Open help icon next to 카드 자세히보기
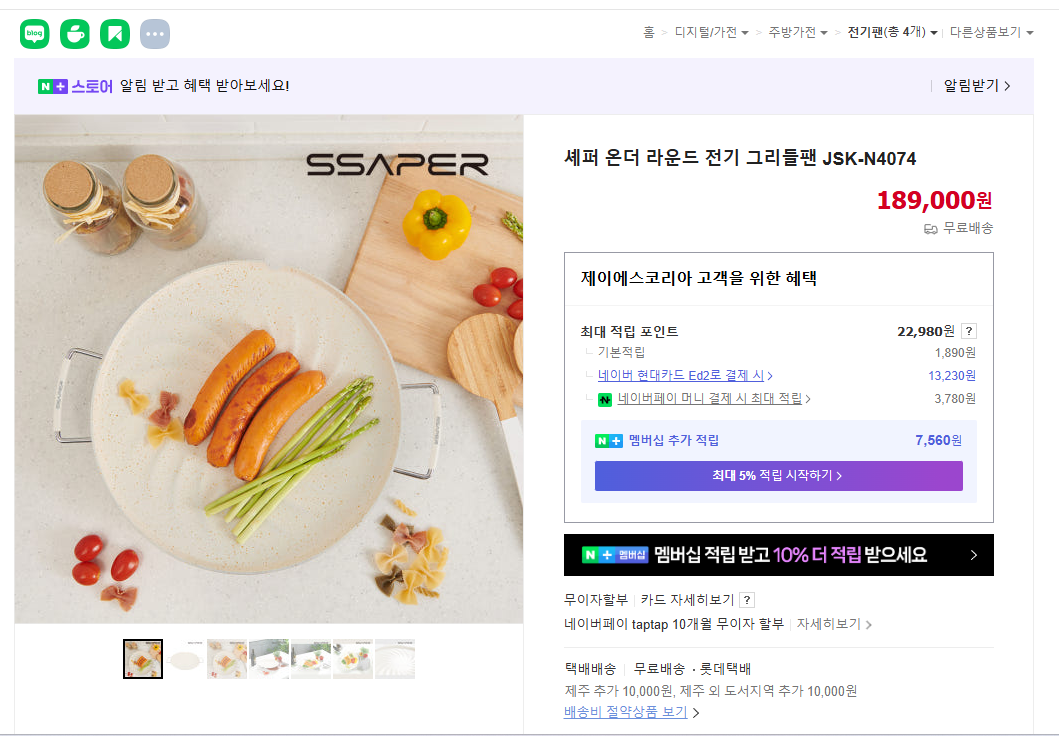The image size is (1059, 736). [746, 600]
